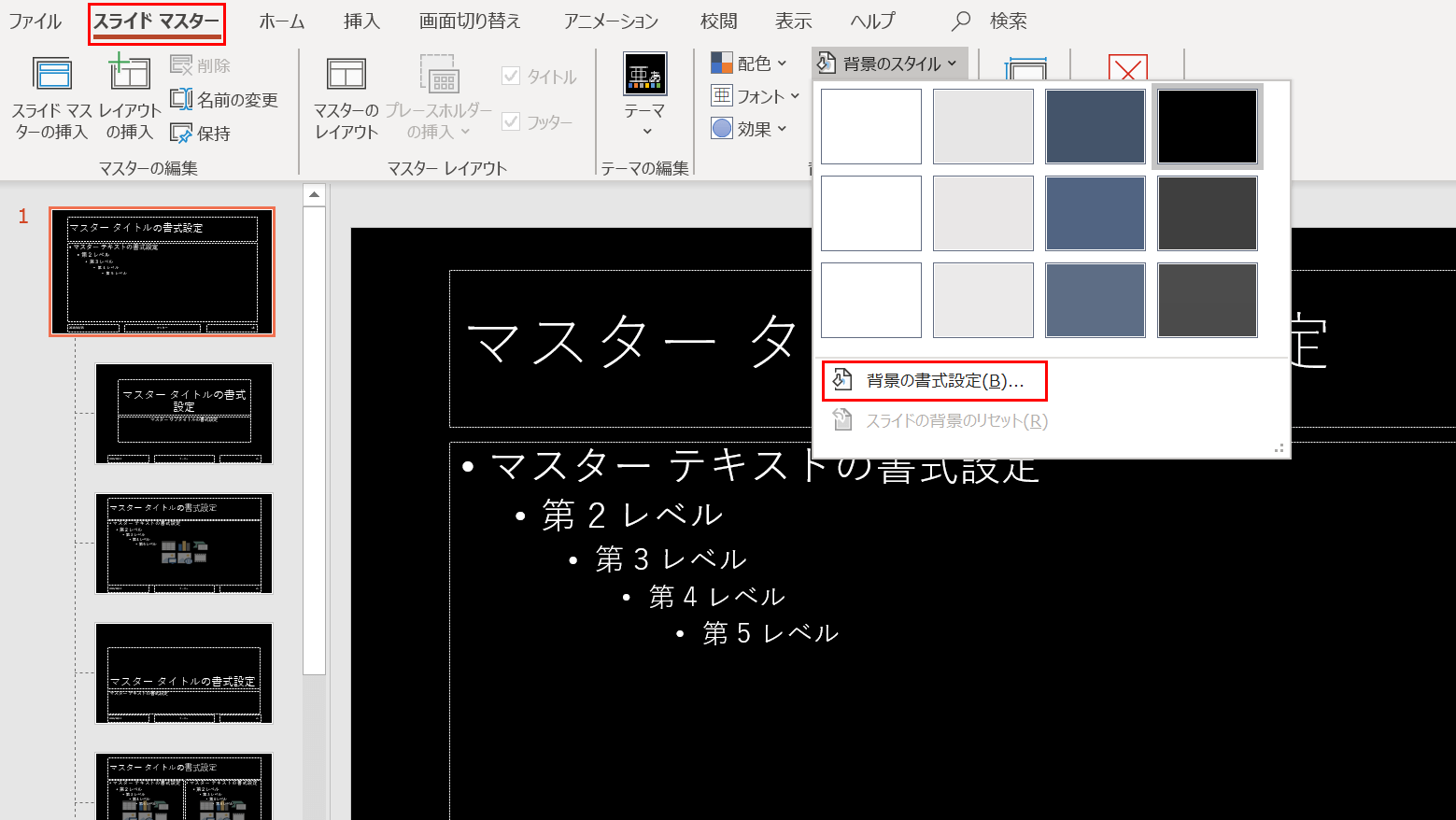Open Format Background (背景の書式設定)
Viewport: 1456px width, 820px height.
tap(934, 380)
